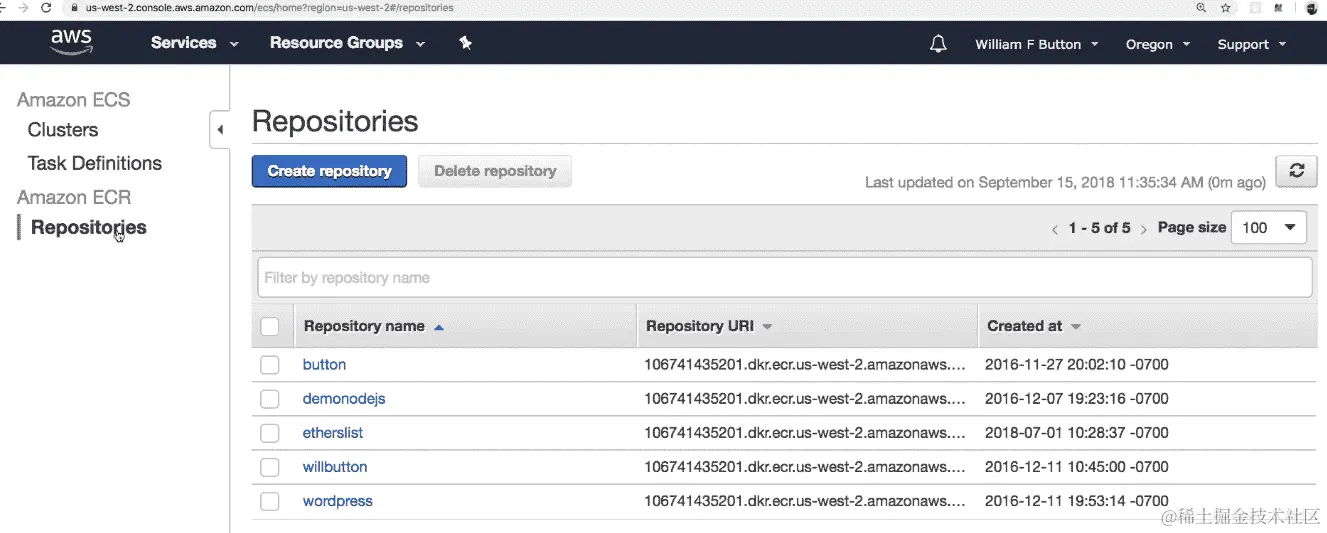Check the box for demonodejs repository
1327x533 pixels.
pos(270,399)
